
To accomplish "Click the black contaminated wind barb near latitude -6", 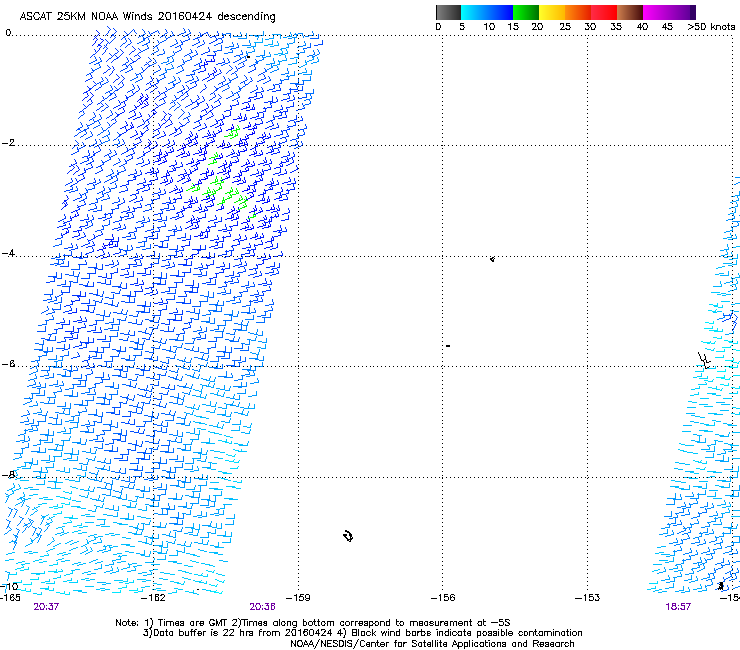I will pyautogui.click(x=704, y=360).
